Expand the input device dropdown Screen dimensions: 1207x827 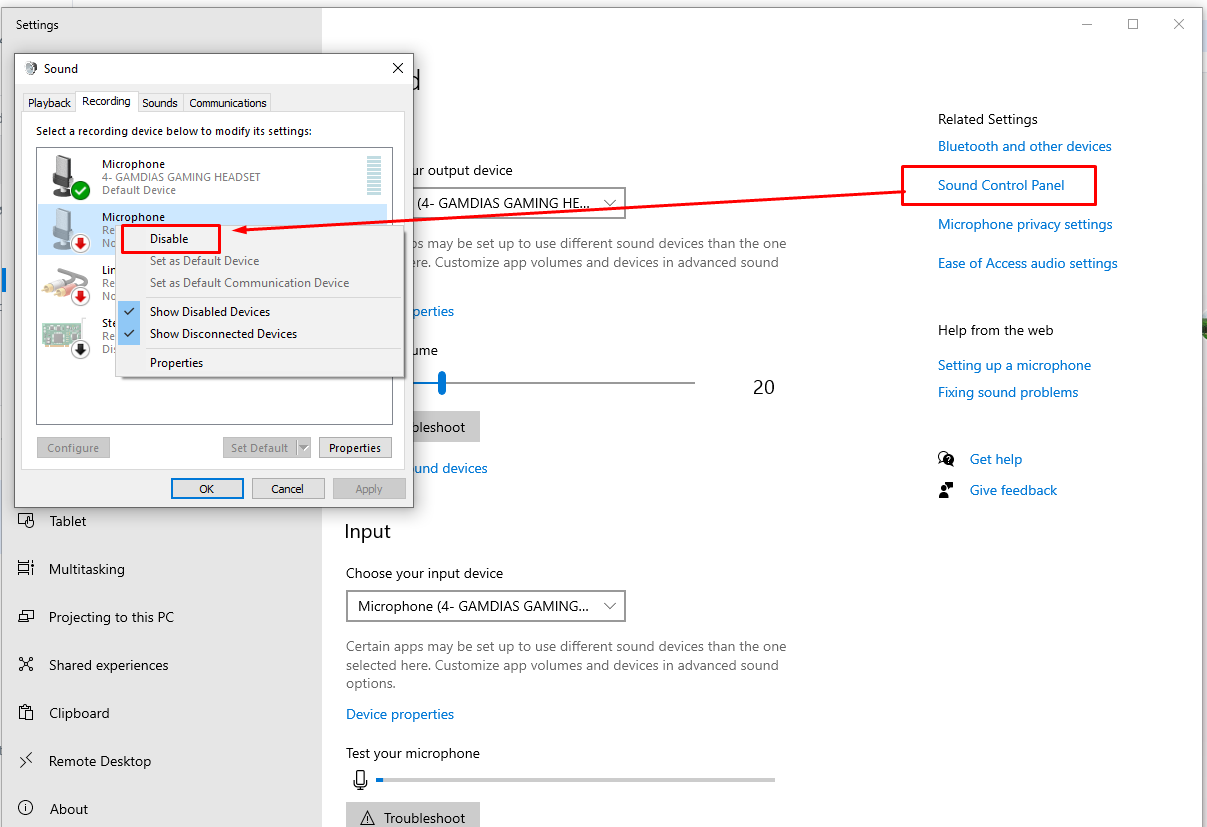(x=485, y=606)
